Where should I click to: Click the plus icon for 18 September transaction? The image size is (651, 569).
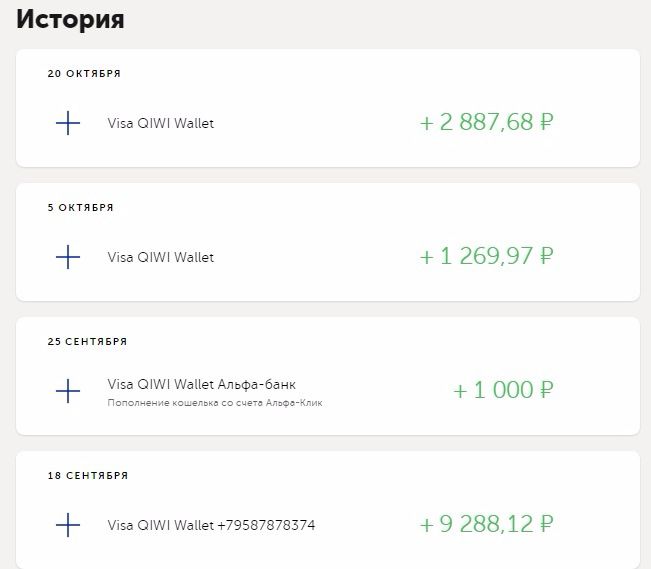tap(68, 525)
